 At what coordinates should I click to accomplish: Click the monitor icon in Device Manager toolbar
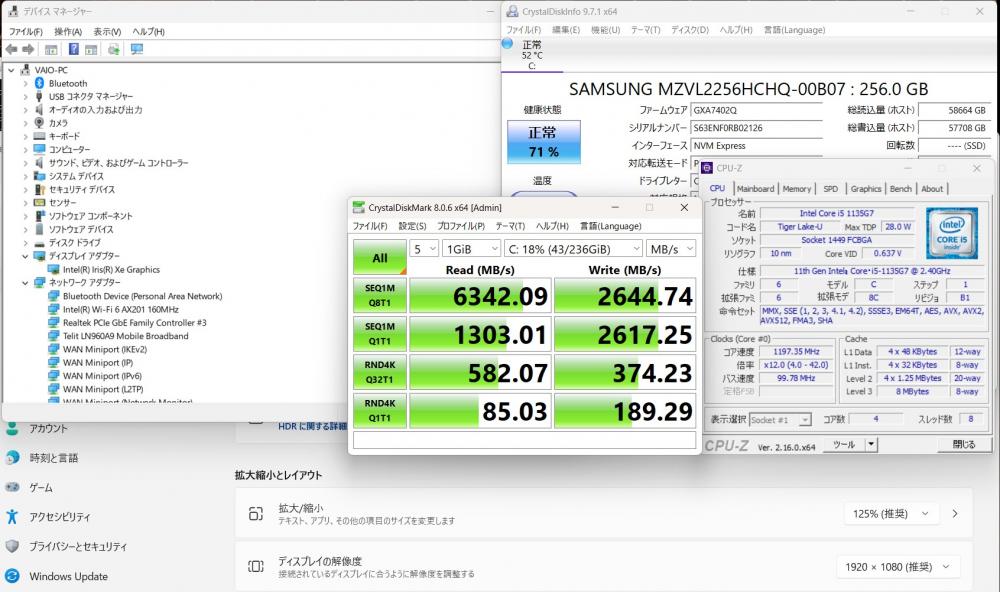pyautogui.click(x=136, y=49)
